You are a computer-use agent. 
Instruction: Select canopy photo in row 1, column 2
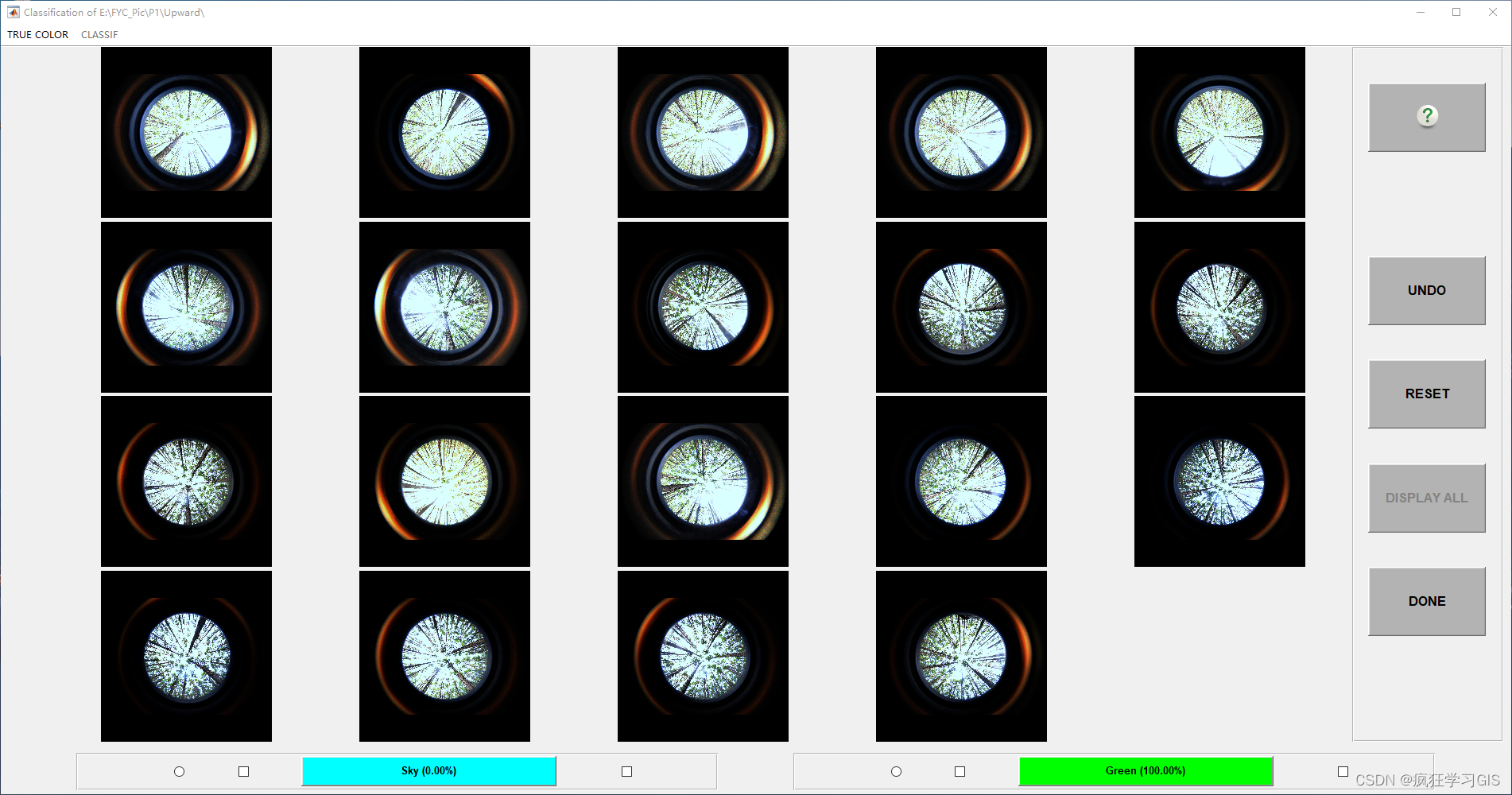point(444,132)
